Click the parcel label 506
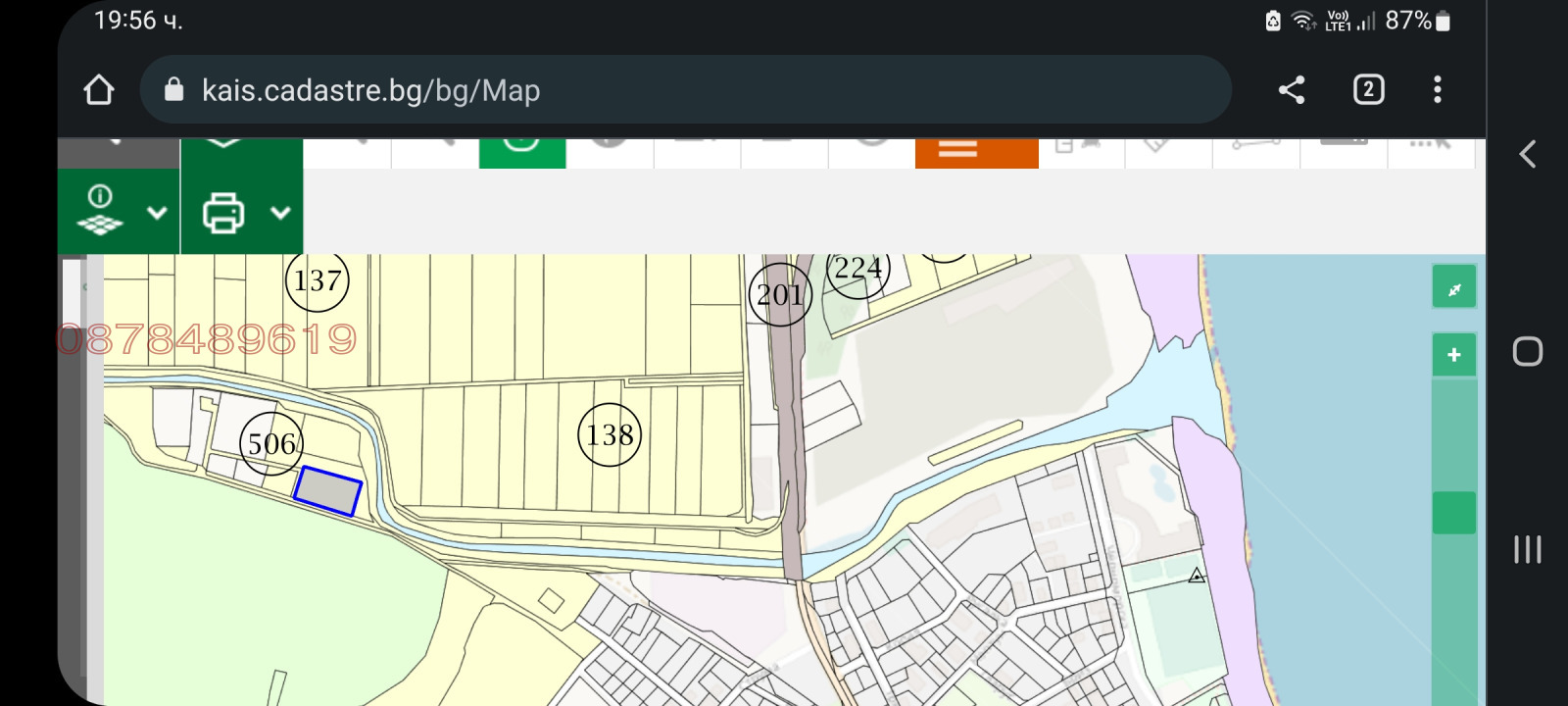1568x706 pixels. 271,444
